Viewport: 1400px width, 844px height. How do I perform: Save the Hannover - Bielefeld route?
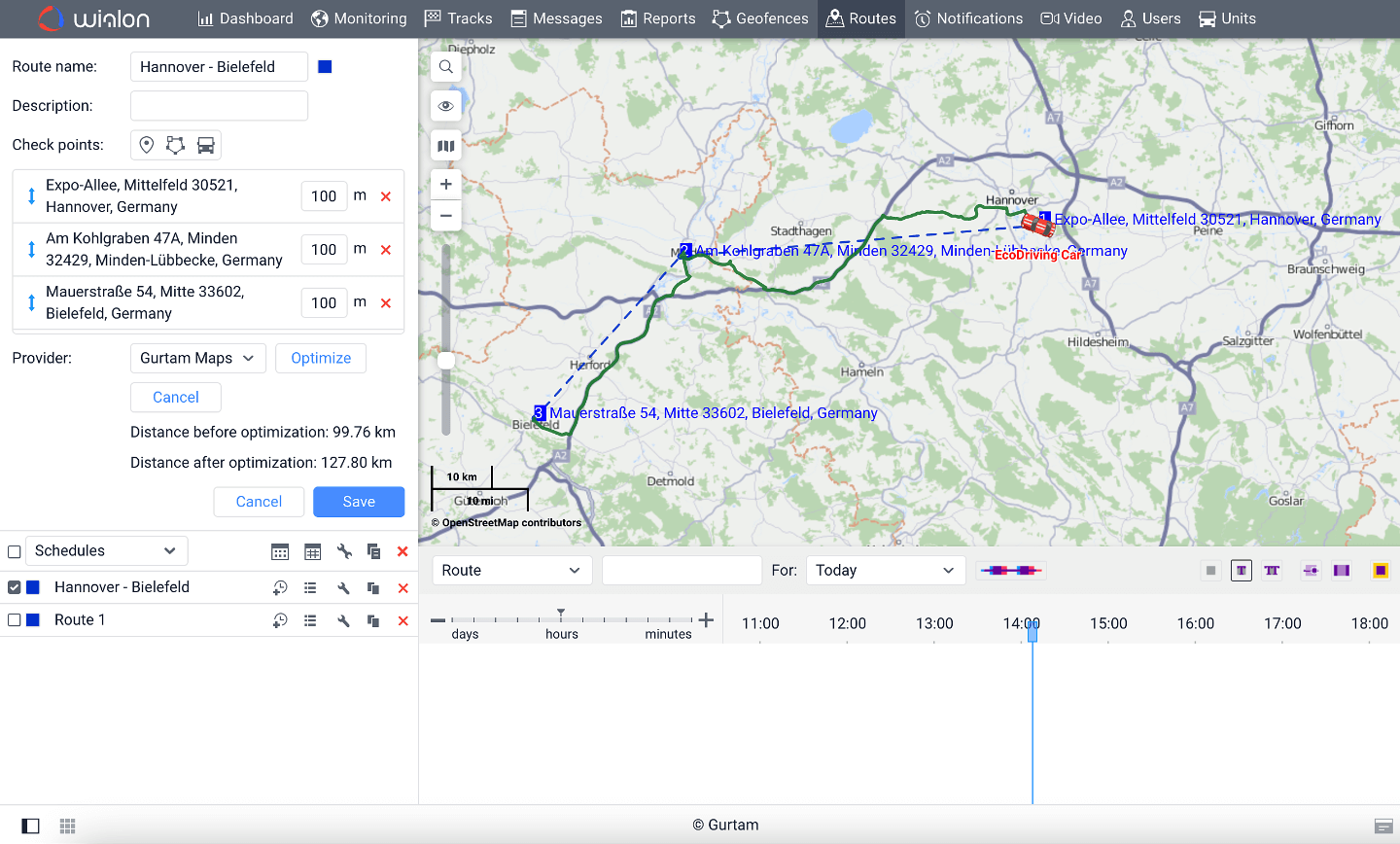pyautogui.click(x=358, y=501)
